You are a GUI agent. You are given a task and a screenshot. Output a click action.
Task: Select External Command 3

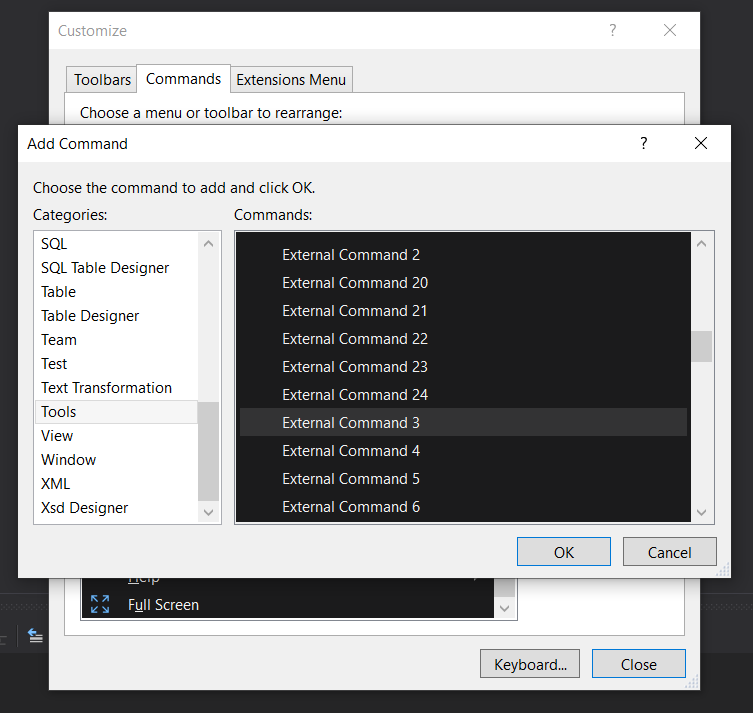pos(463,423)
